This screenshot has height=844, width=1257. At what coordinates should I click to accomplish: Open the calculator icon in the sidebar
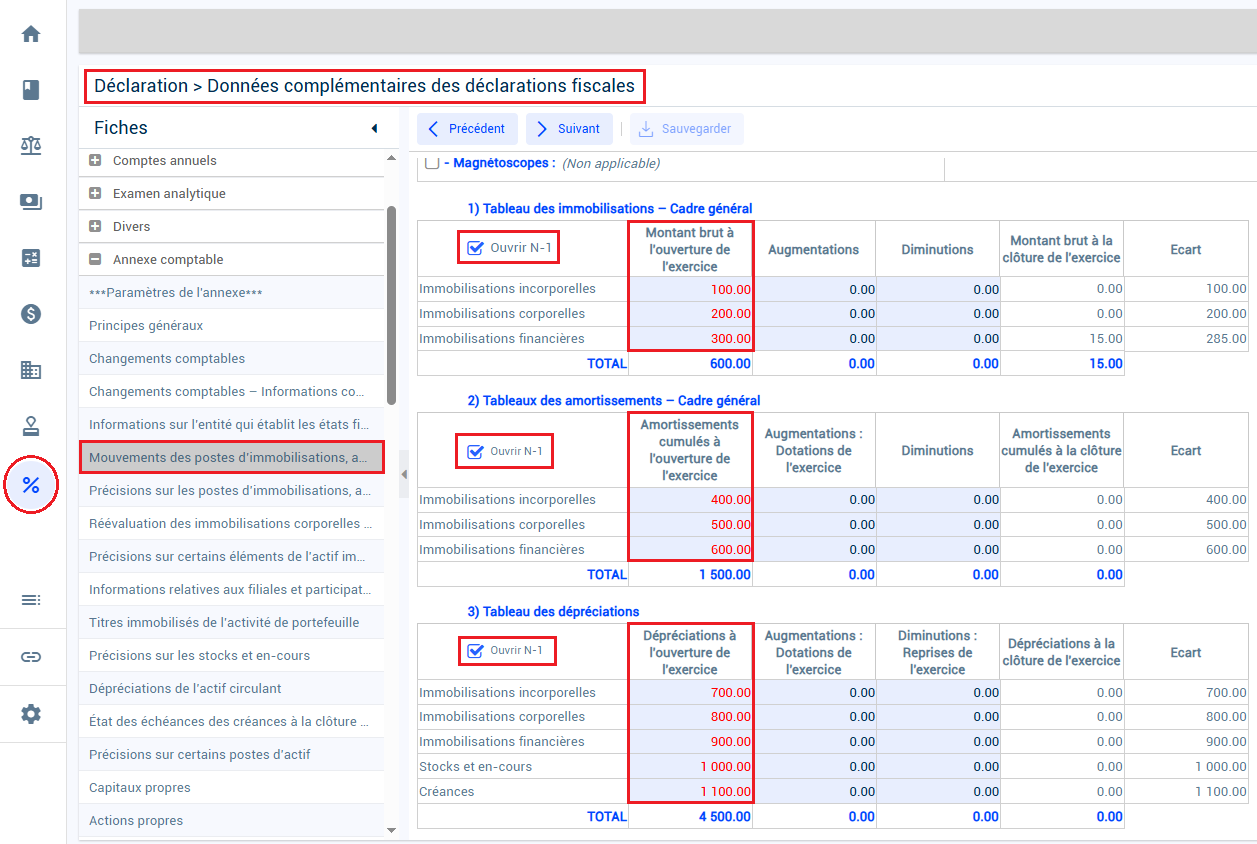[31, 258]
